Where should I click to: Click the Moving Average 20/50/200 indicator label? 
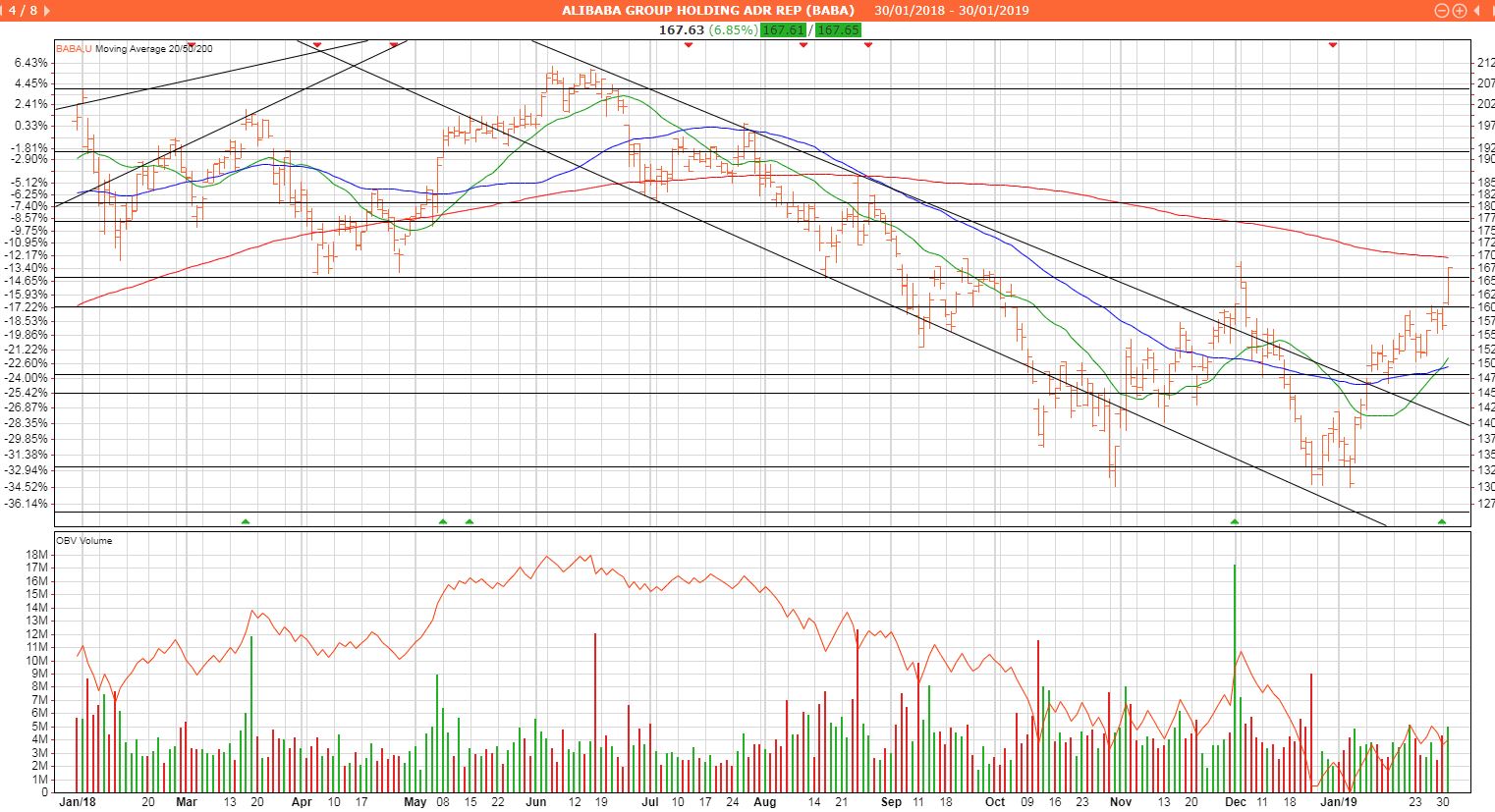coord(153,48)
